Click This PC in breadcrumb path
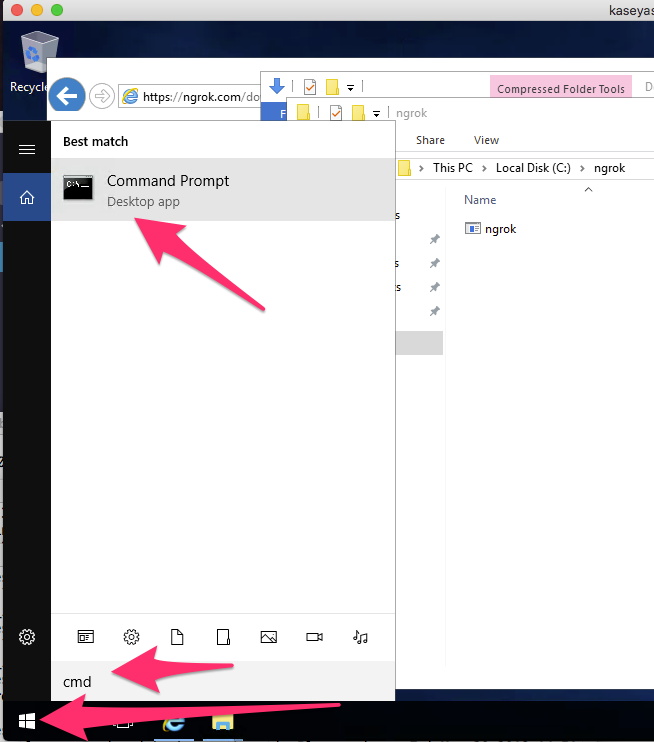Viewport: 654px width, 742px height. [x=453, y=168]
